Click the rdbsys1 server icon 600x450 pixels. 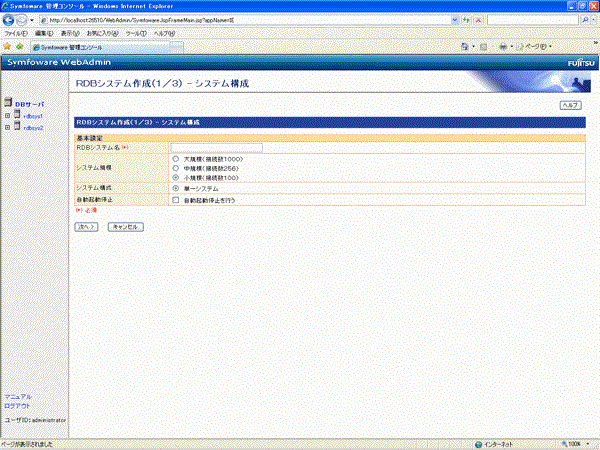17,114
